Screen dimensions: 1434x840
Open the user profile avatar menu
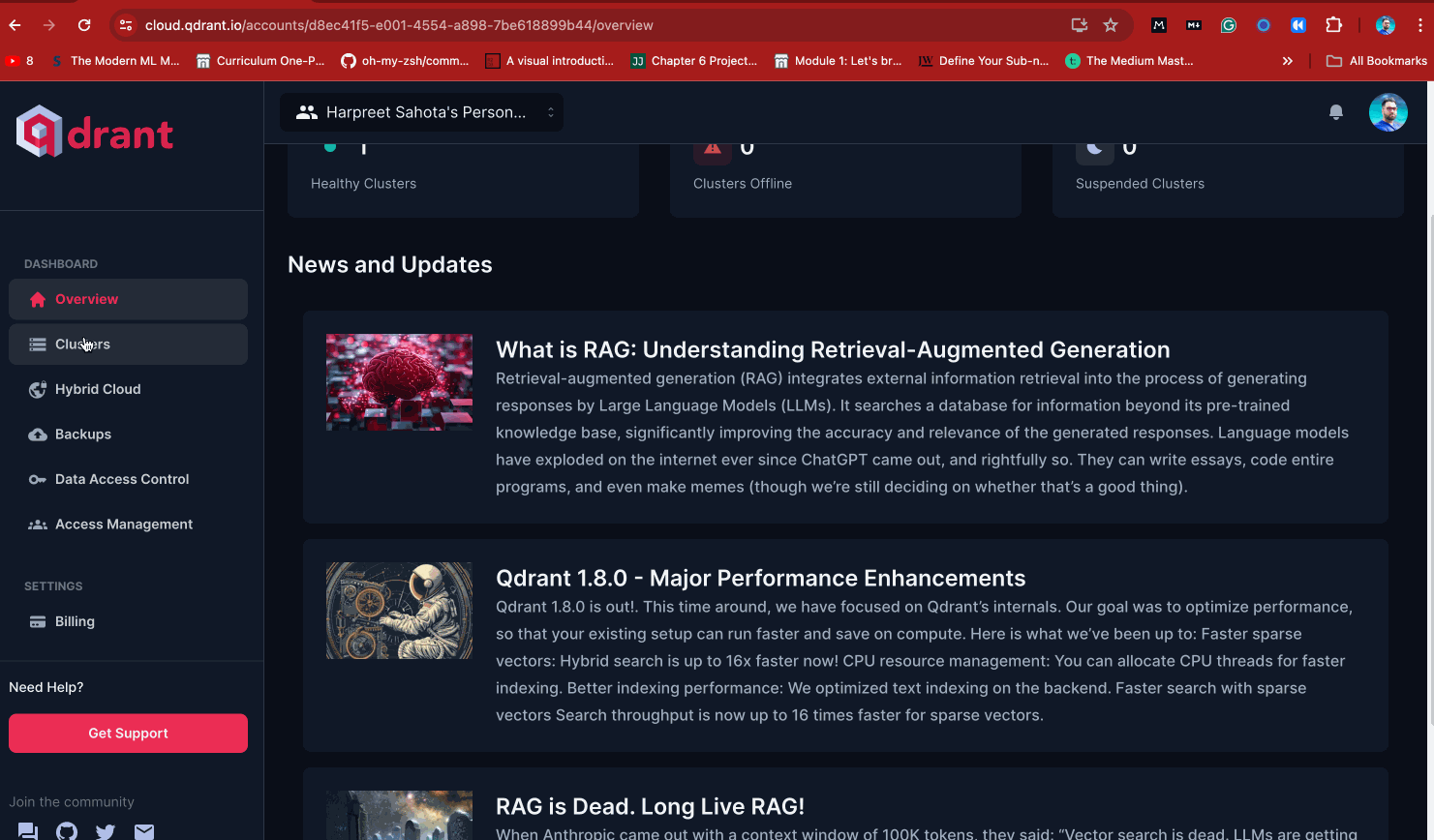click(x=1388, y=112)
